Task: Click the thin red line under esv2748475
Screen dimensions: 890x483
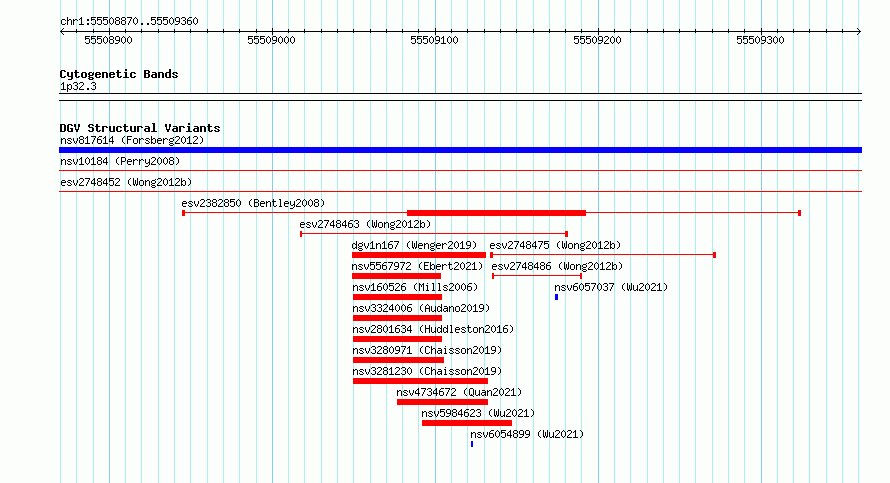Action: click(x=603, y=255)
